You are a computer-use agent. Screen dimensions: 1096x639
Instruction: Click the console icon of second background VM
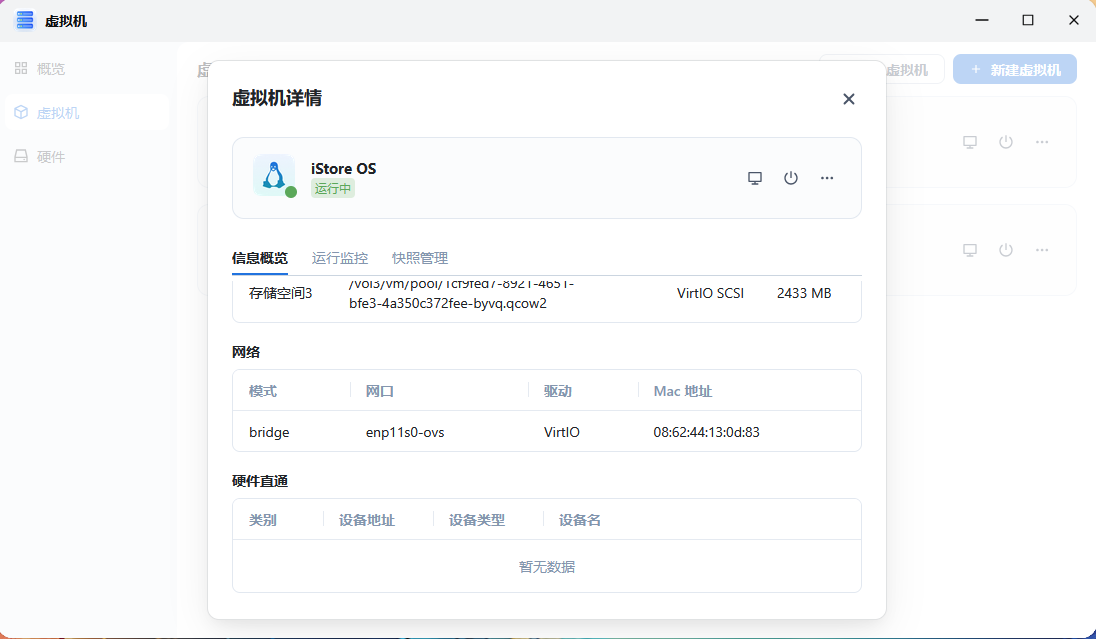point(969,250)
